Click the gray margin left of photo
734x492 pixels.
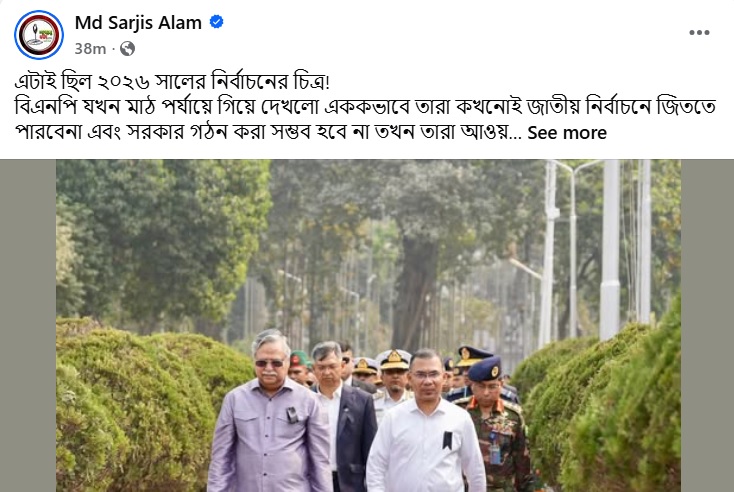coord(28,326)
